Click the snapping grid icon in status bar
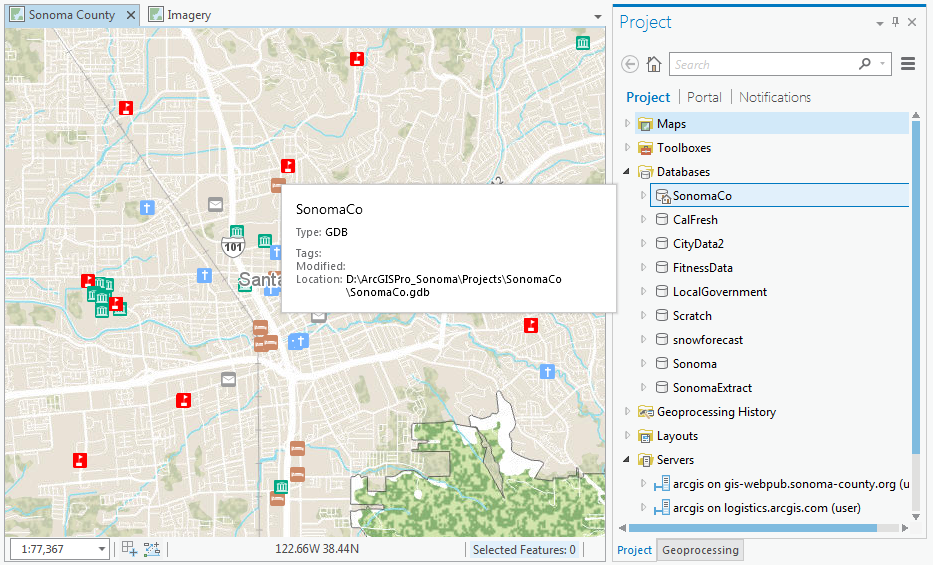Screen dimensions: 933x565 (x=129, y=548)
